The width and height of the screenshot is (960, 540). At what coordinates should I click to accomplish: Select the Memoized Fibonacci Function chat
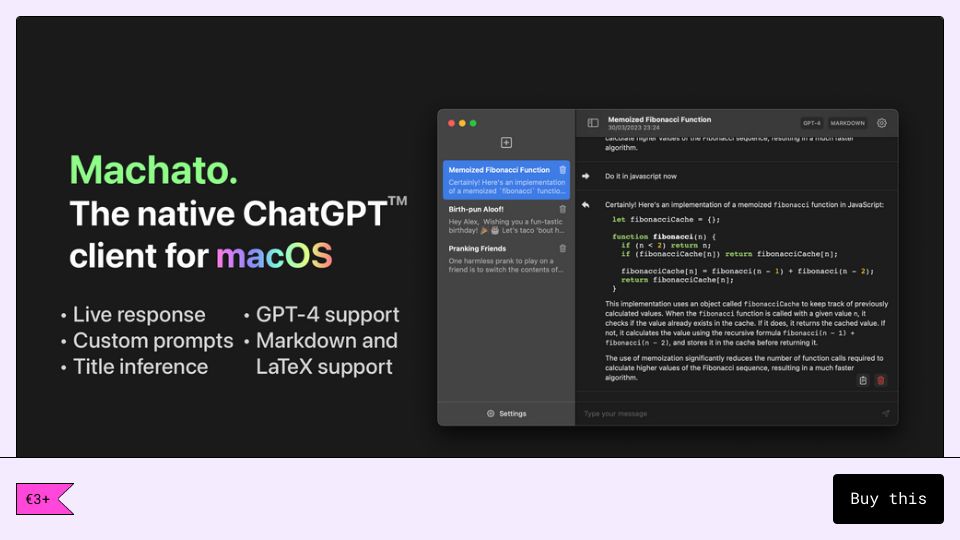pyautogui.click(x=506, y=180)
